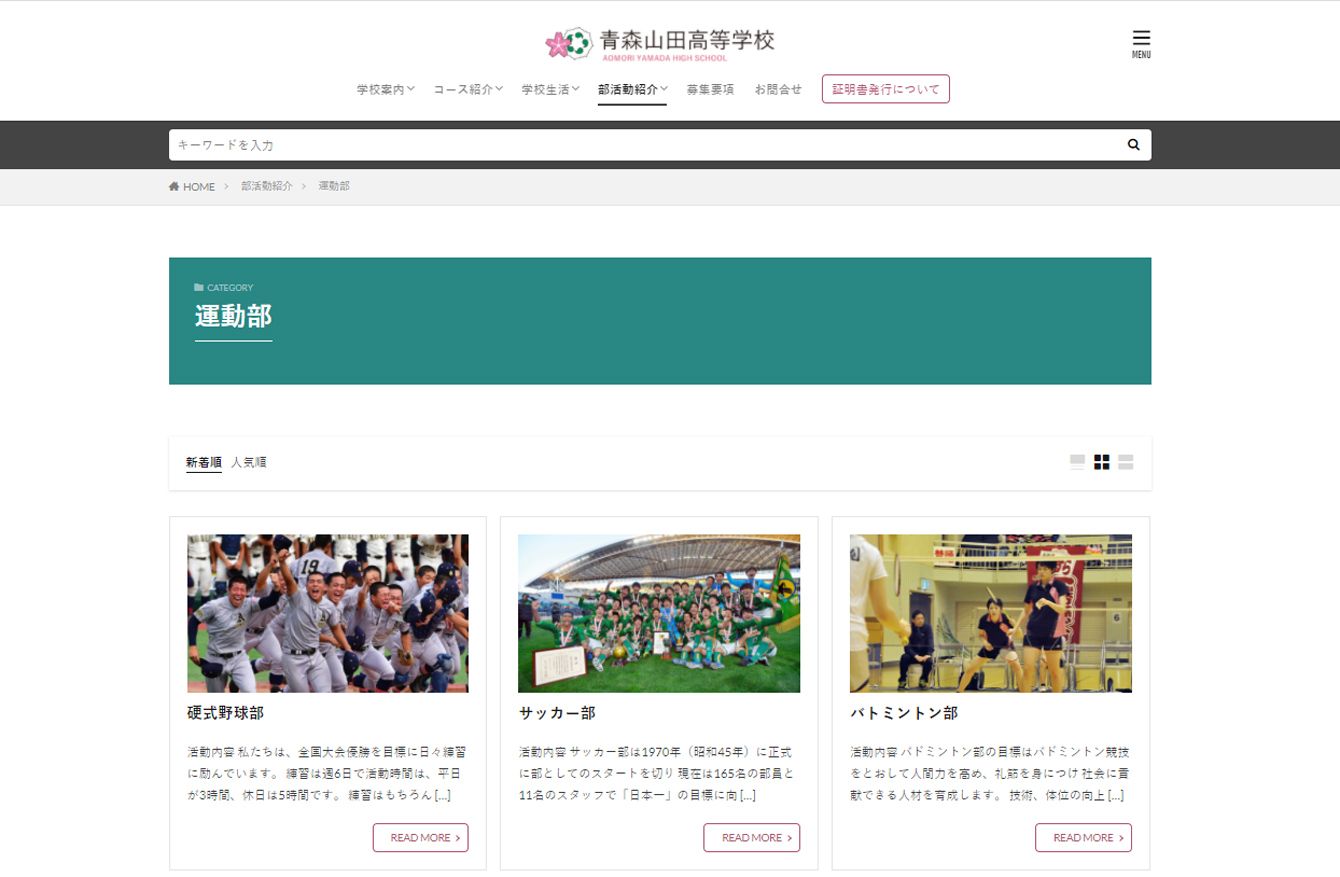Click the 証明書発行について button
This screenshot has width=1340, height=877.
pos(885,89)
